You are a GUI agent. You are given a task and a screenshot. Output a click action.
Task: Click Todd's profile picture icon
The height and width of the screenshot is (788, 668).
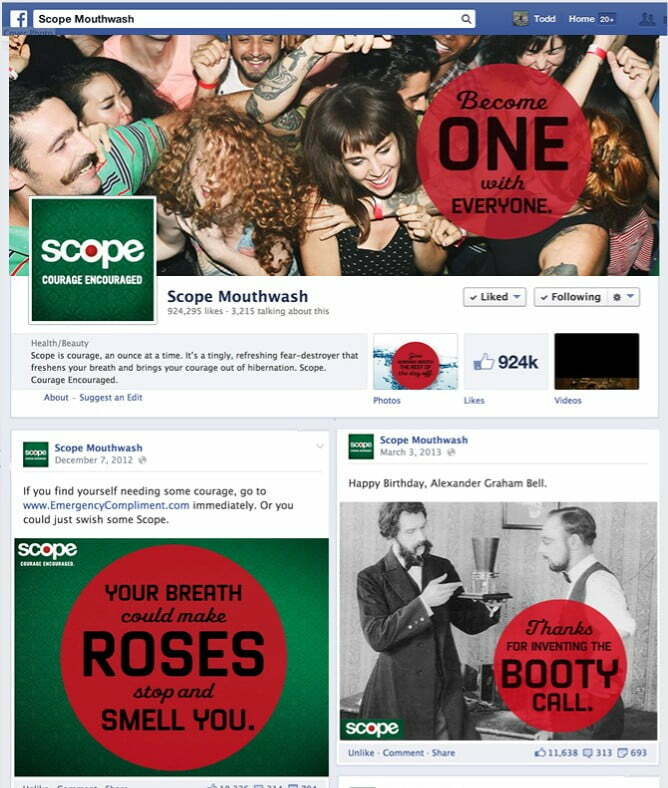(x=520, y=19)
